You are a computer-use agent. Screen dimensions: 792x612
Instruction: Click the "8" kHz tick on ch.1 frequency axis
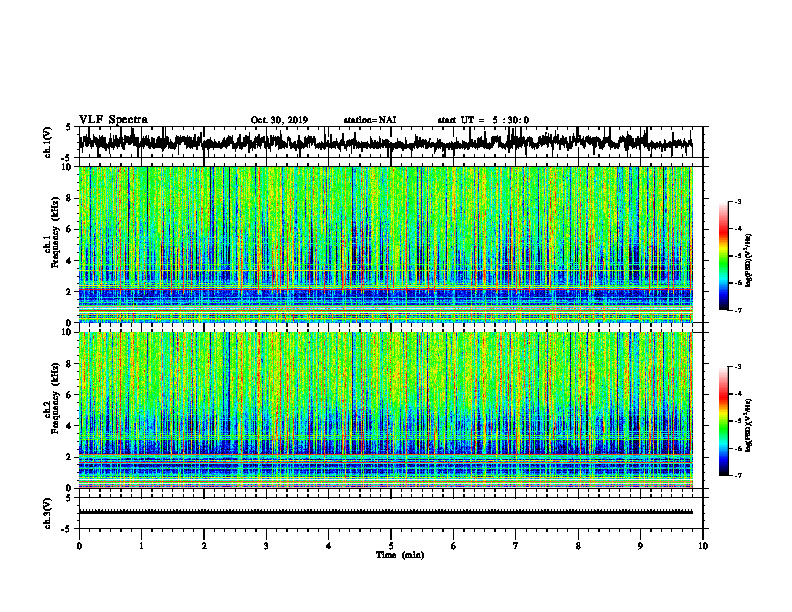click(69, 198)
